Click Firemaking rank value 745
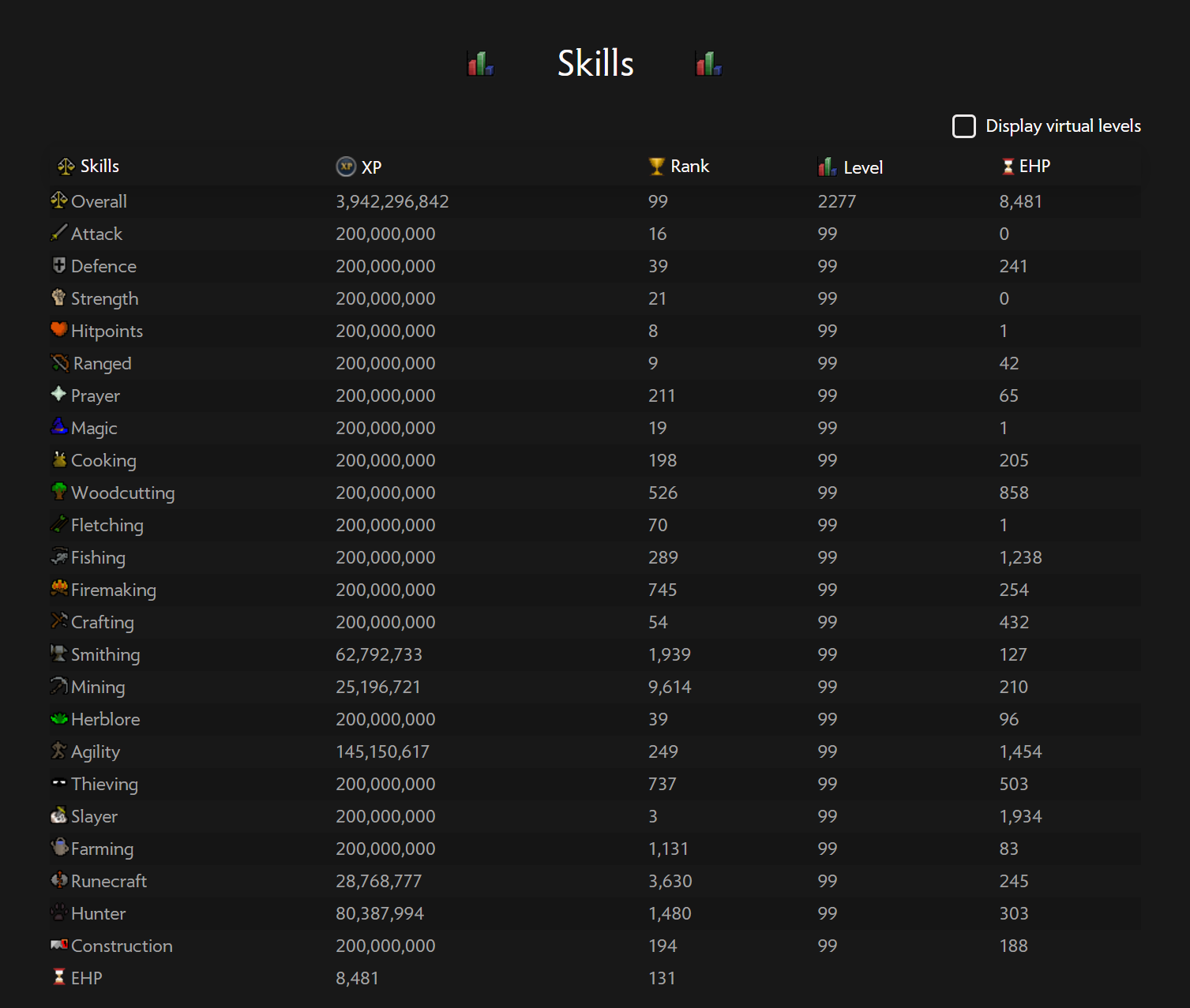The height and width of the screenshot is (1008, 1190). pos(663,590)
